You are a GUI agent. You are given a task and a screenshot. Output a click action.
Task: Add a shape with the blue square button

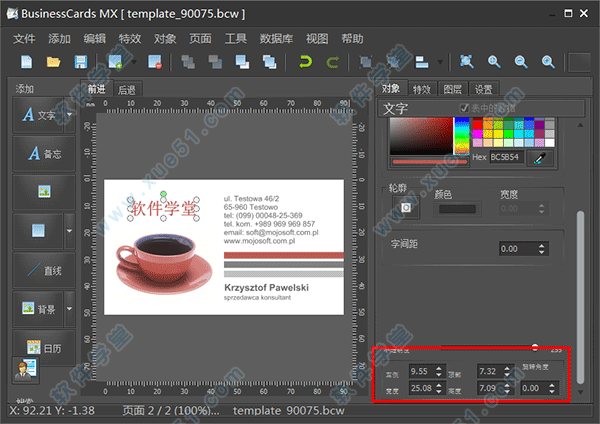coord(38,231)
